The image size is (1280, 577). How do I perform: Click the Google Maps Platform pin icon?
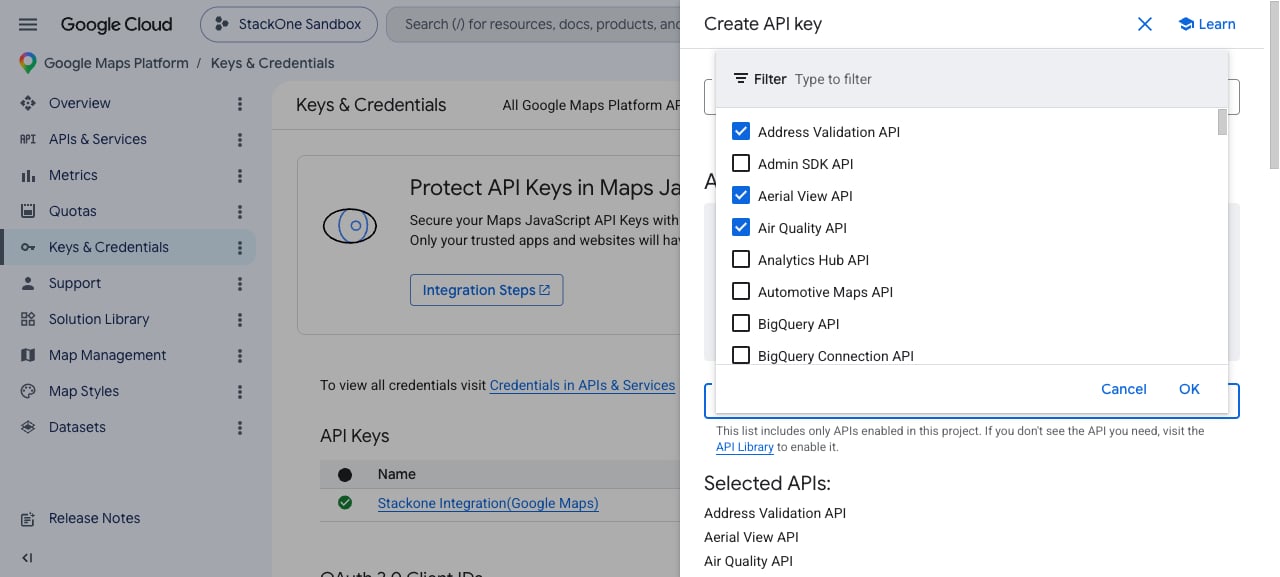(x=28, y=63)
